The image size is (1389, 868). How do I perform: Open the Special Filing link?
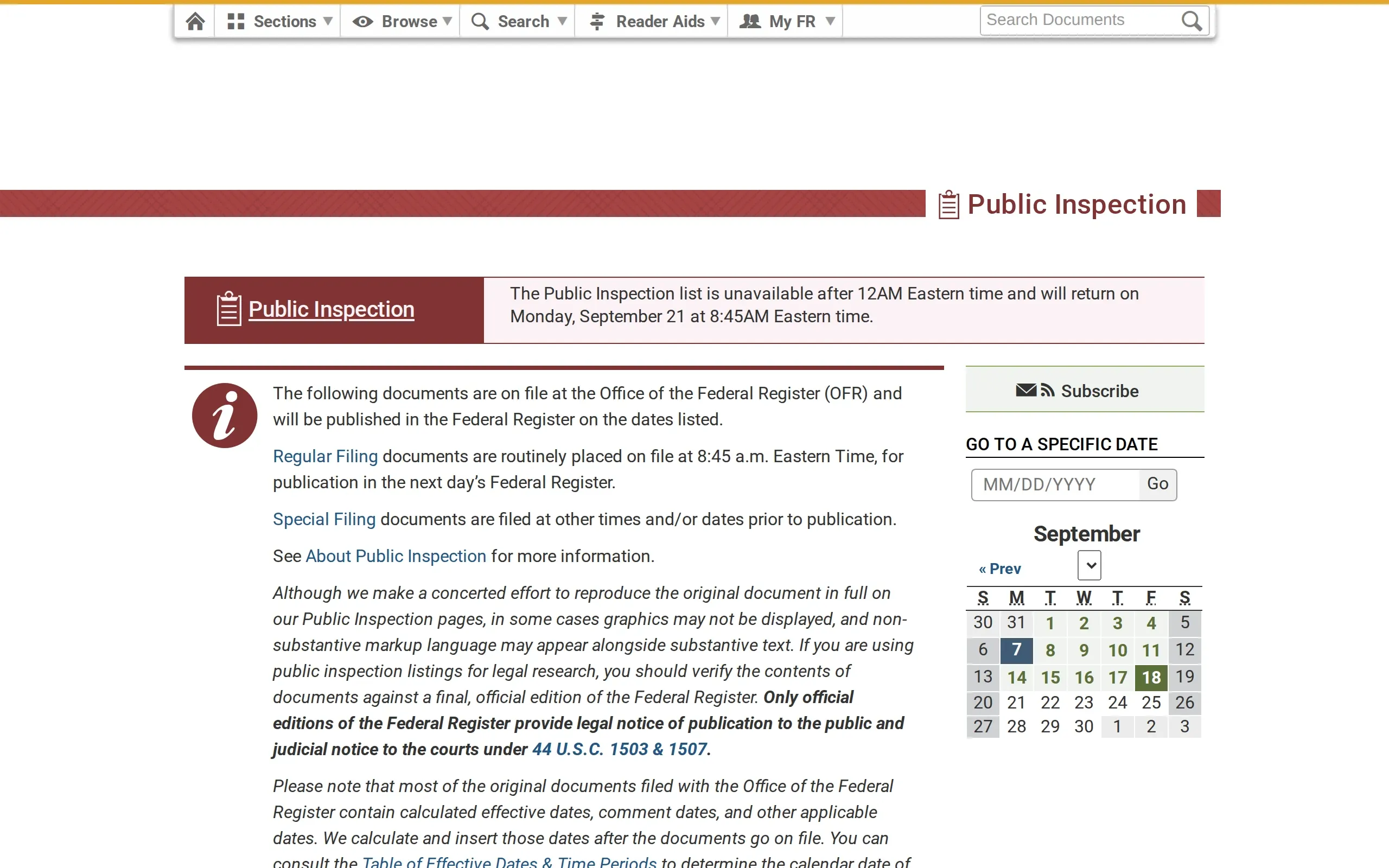324,520
